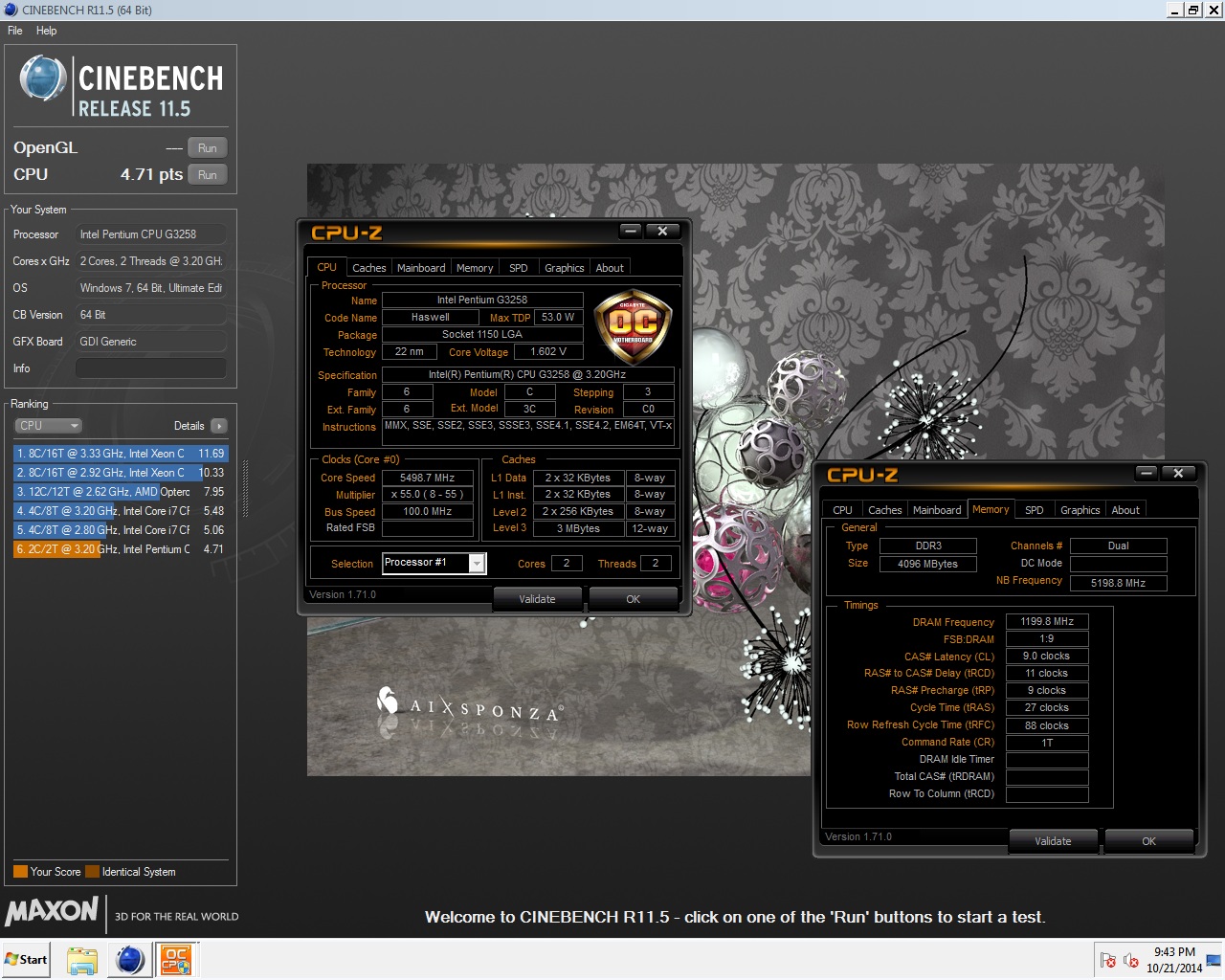1225x980 pixels.
Task: Restore down the Cinebench window
Action: [x=1193, y=10]
